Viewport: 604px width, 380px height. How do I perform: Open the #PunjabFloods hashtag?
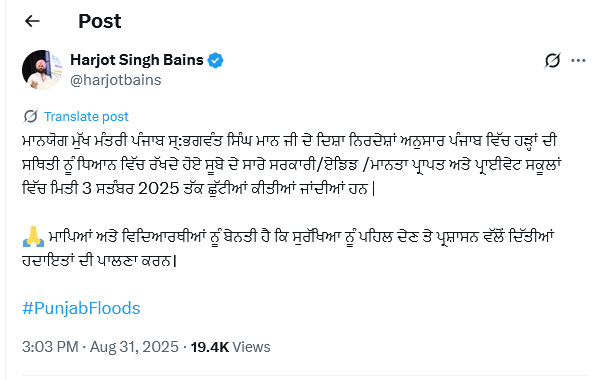coord(81,308)
